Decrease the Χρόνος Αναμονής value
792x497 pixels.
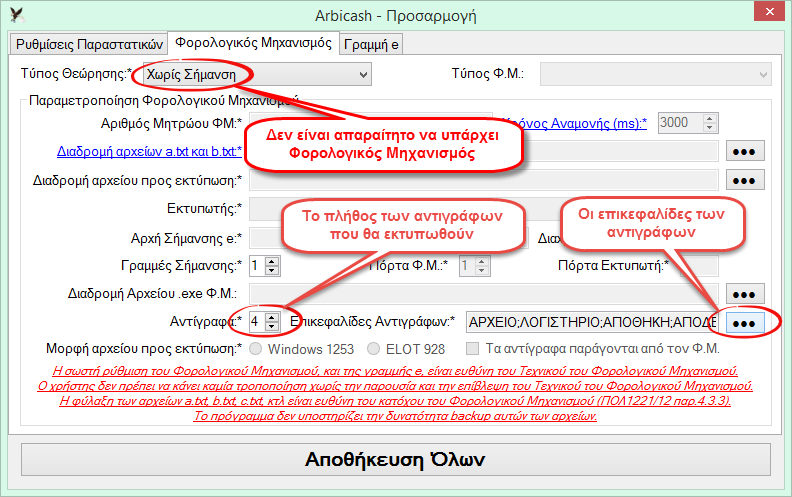710,127
